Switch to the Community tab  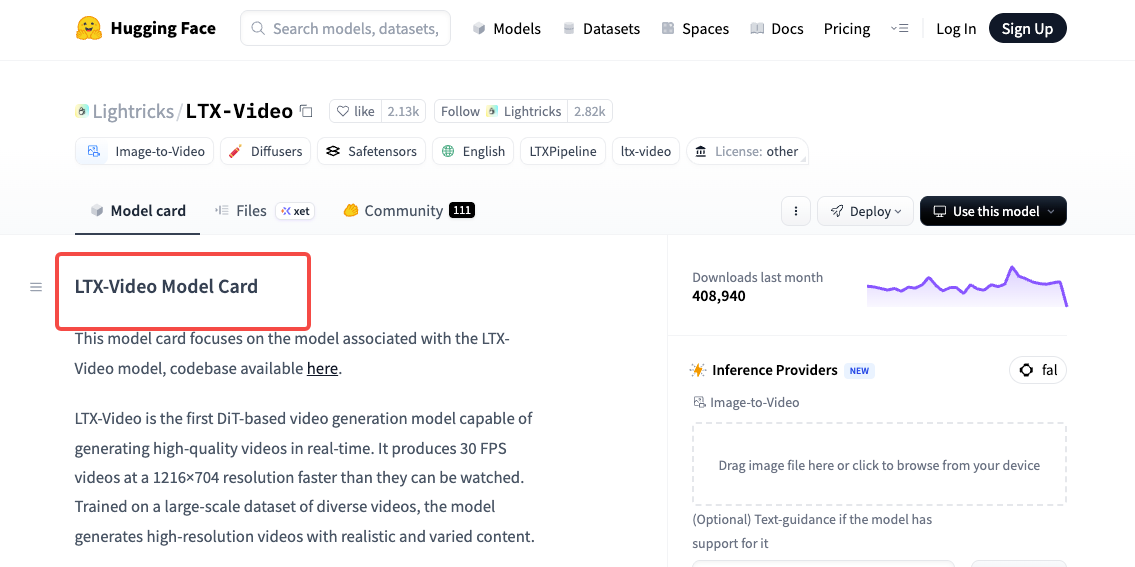tap(408, 211)
